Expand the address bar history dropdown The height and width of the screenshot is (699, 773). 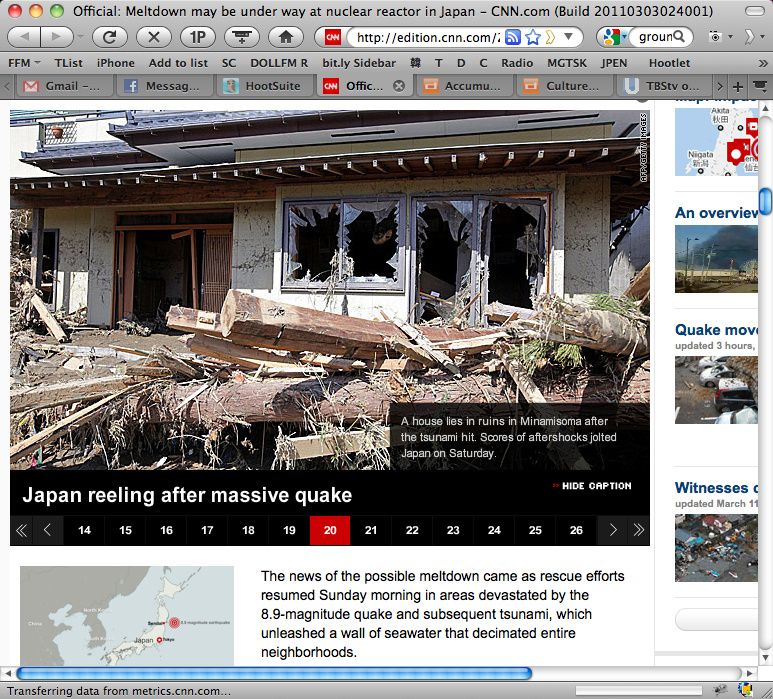tap(568, 38)
